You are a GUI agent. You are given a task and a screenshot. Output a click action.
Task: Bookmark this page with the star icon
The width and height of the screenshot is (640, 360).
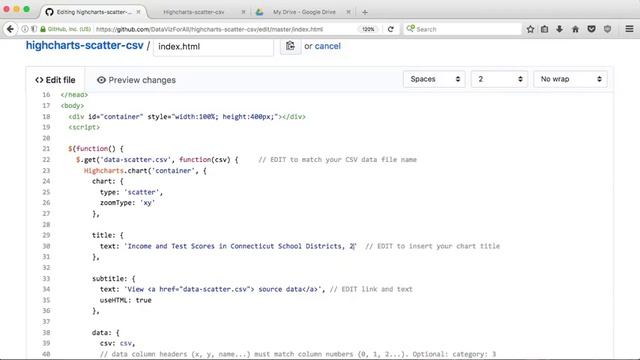(530, 29)
